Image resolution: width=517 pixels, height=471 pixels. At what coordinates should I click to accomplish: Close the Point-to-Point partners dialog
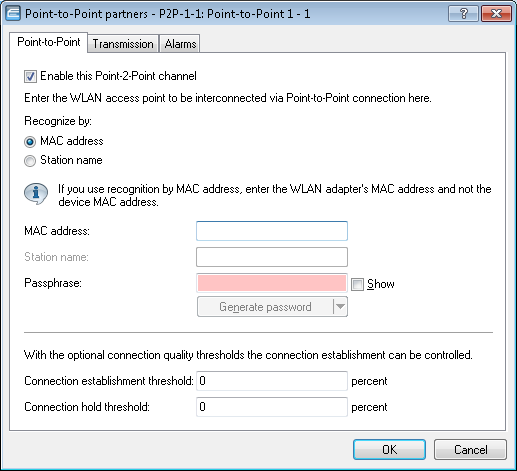pyautogui.click(x=496, y=14)
